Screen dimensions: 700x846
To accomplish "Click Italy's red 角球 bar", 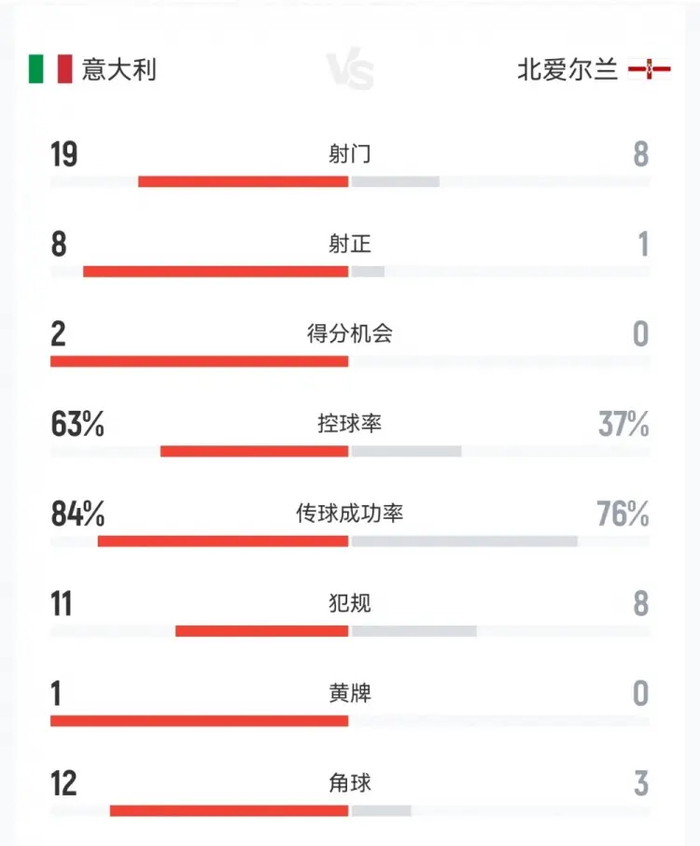I will tap(229, 810).
